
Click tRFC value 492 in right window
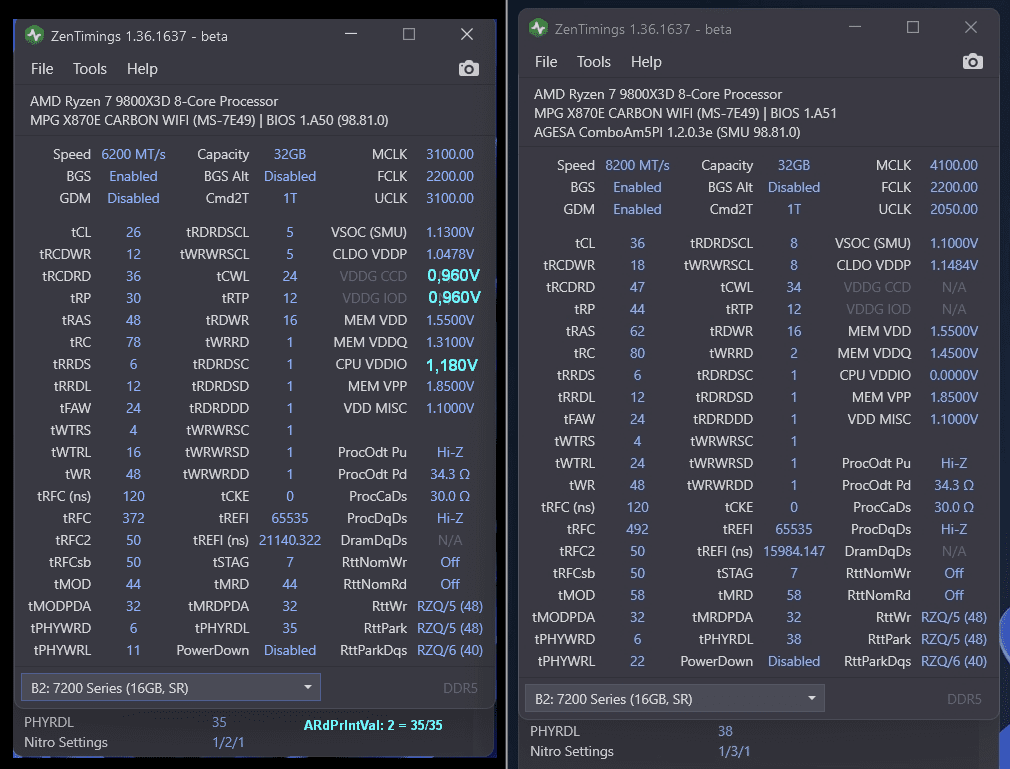[637, 529]
